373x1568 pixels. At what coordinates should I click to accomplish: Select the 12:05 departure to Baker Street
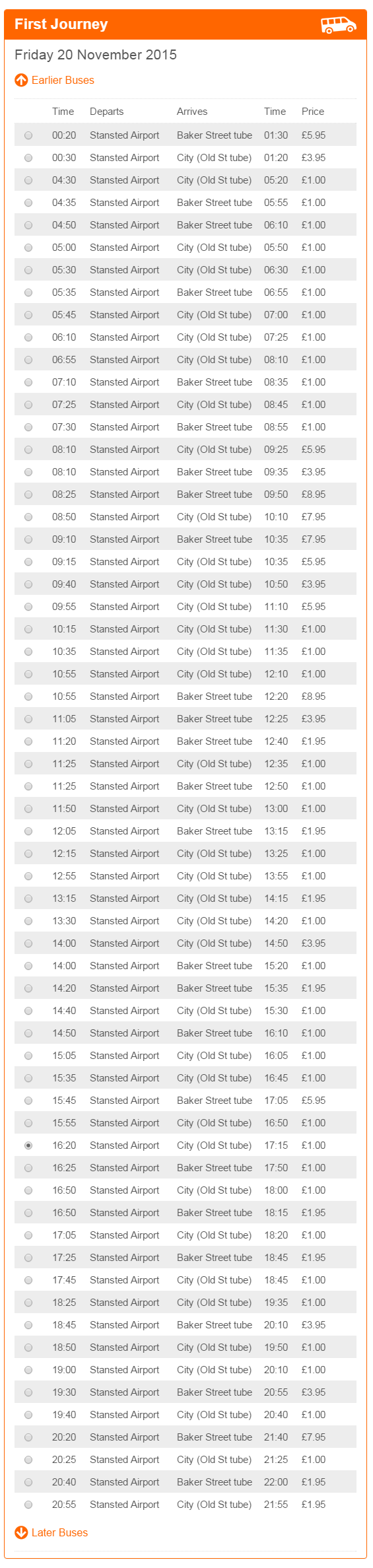point(28,831)
